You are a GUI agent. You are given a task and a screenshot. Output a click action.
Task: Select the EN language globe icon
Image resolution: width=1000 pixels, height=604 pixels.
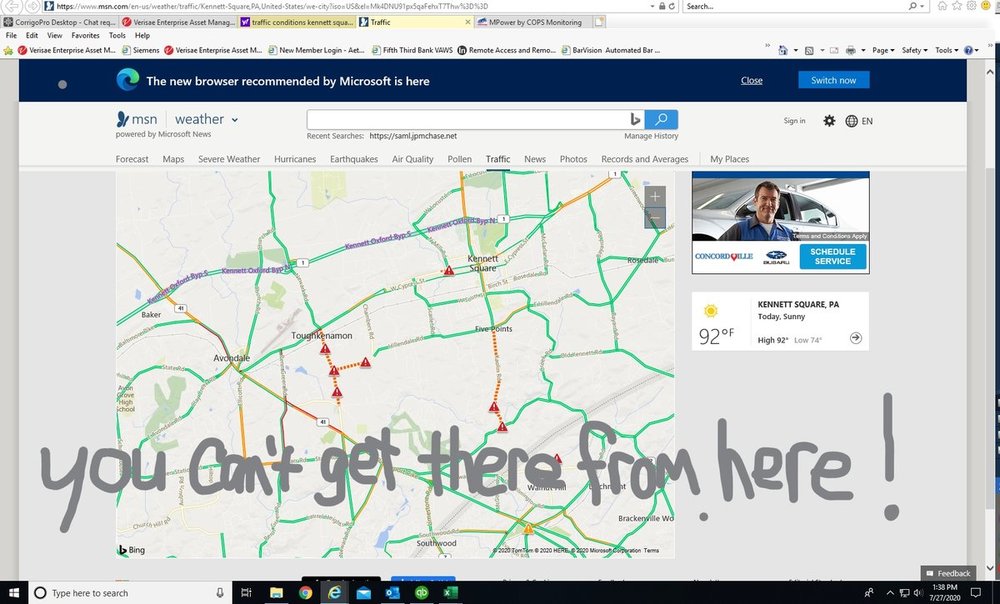click(852, 121)
